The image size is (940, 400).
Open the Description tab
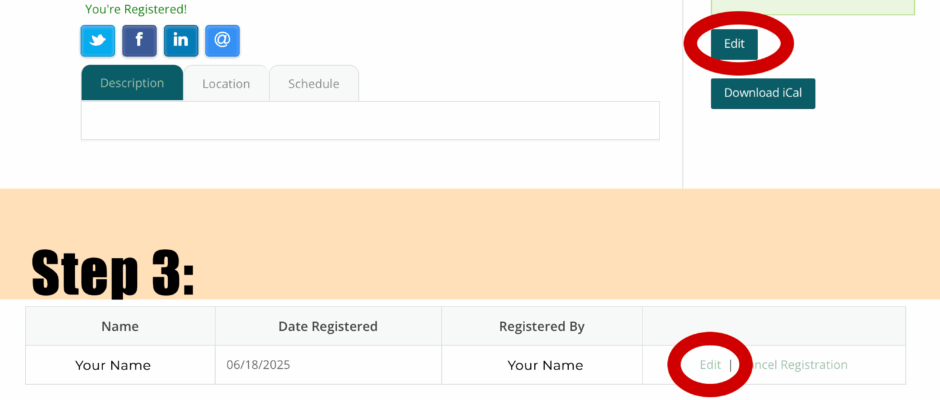132,83
